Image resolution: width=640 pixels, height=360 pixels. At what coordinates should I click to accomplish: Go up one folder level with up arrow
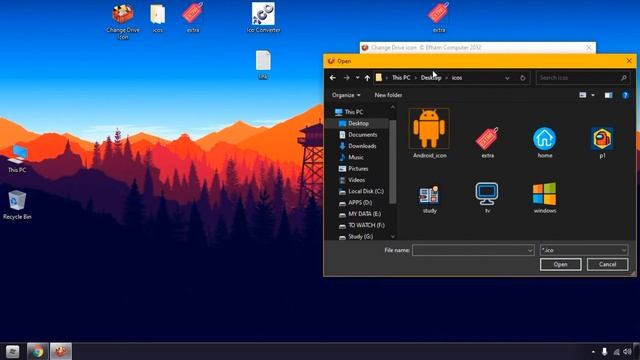pos(367,78)
